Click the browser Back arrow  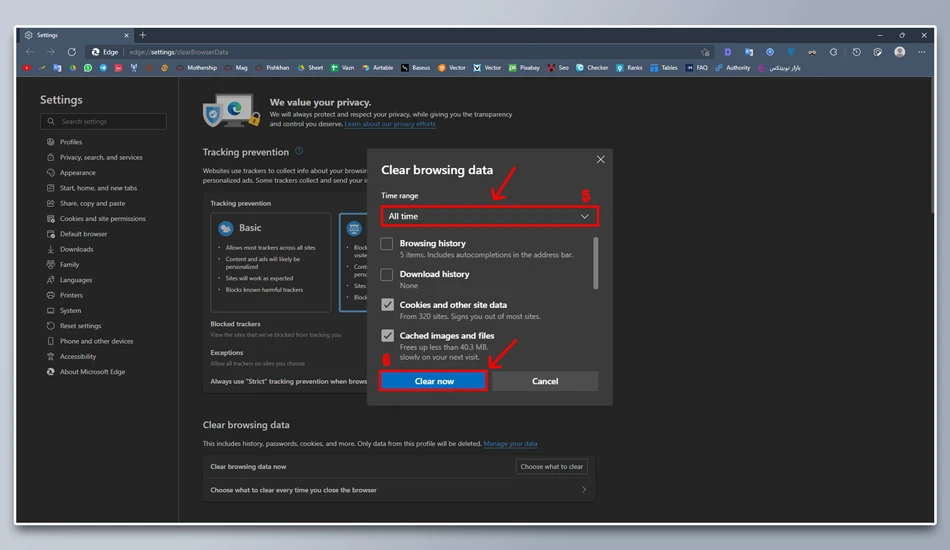[x=30, y=52]
